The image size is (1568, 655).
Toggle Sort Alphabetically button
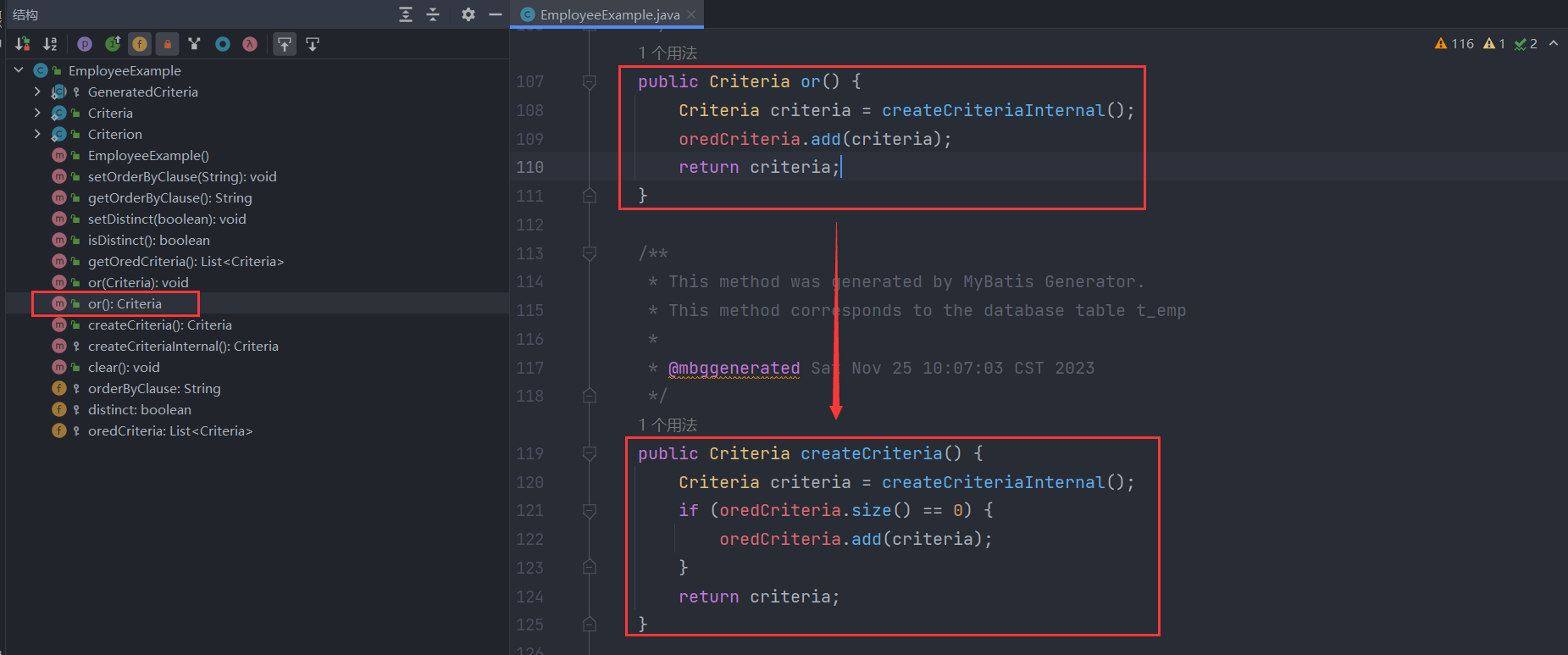[x=51, y=44]
